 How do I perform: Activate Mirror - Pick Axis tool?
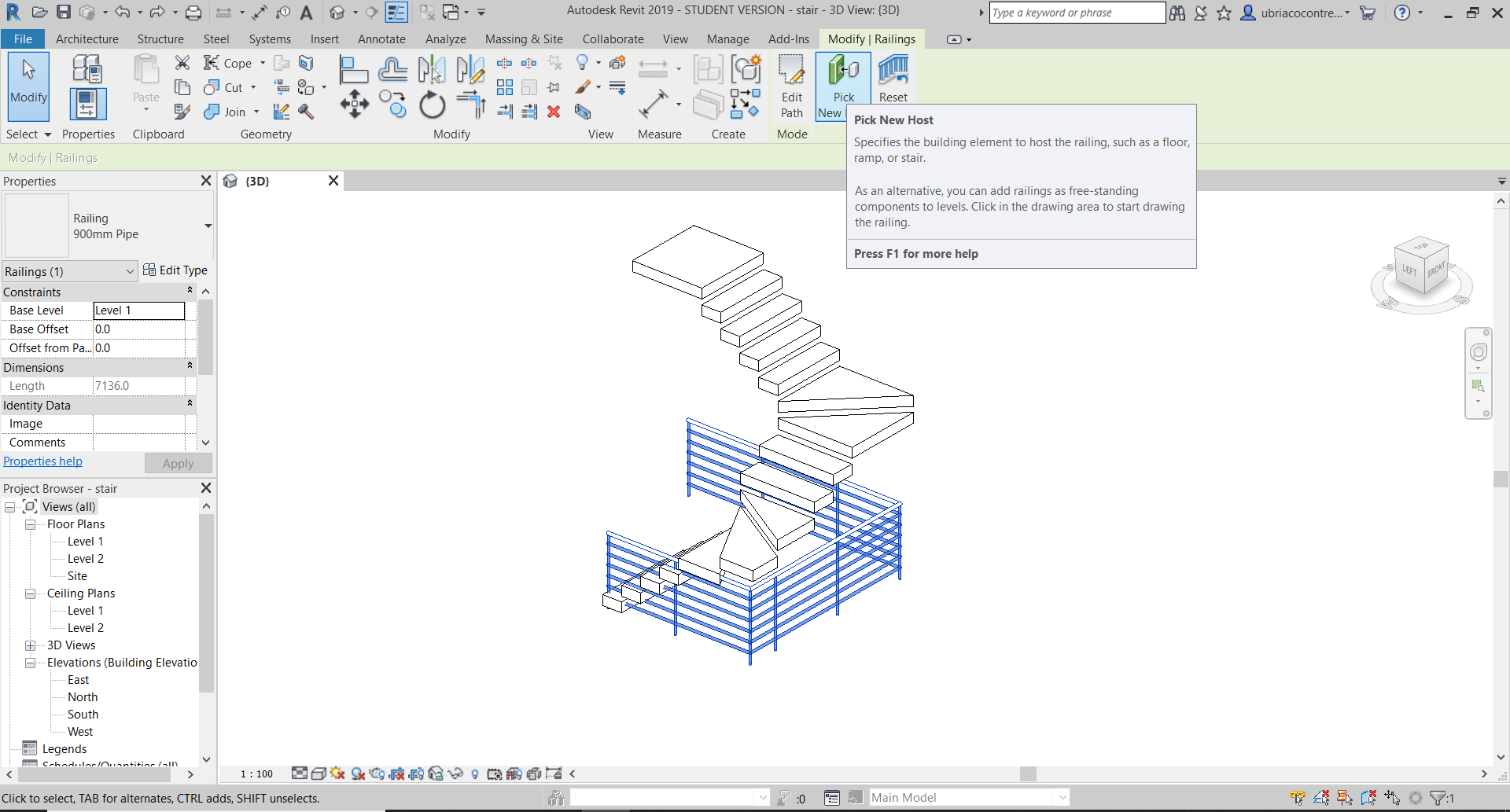coord(431,70)
